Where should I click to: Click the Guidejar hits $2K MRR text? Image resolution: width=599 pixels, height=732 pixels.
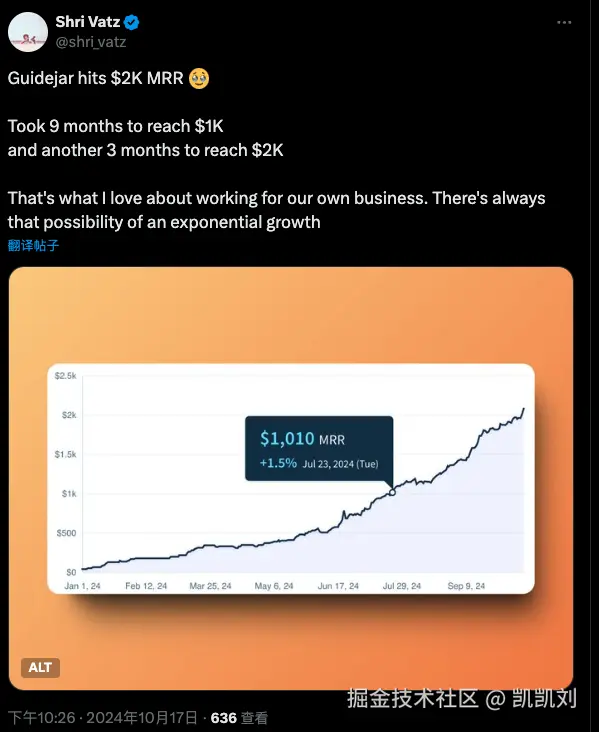95,78
